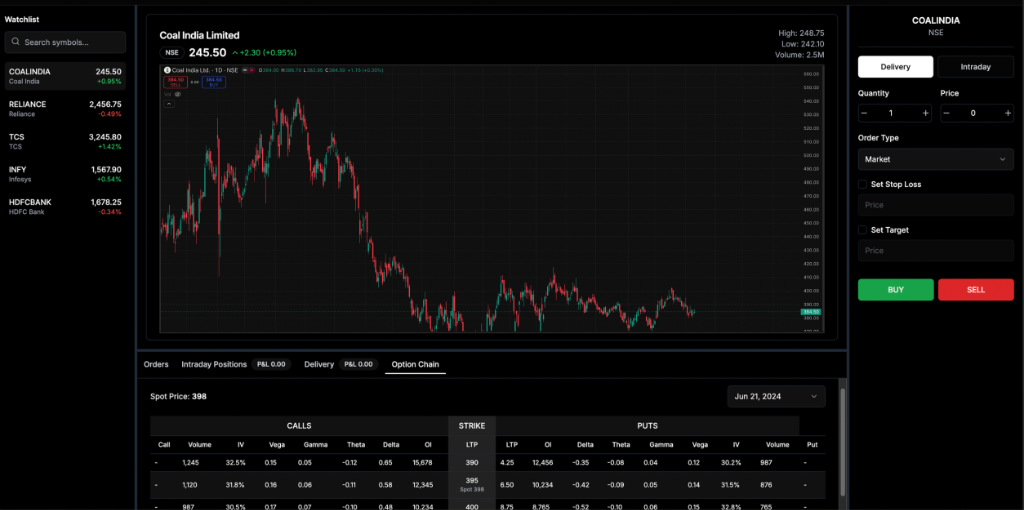The height and width of the screenshot is (510, 1024).
Task: Enable the Set Stop Loss checkbox
Action: click(862, 184)
